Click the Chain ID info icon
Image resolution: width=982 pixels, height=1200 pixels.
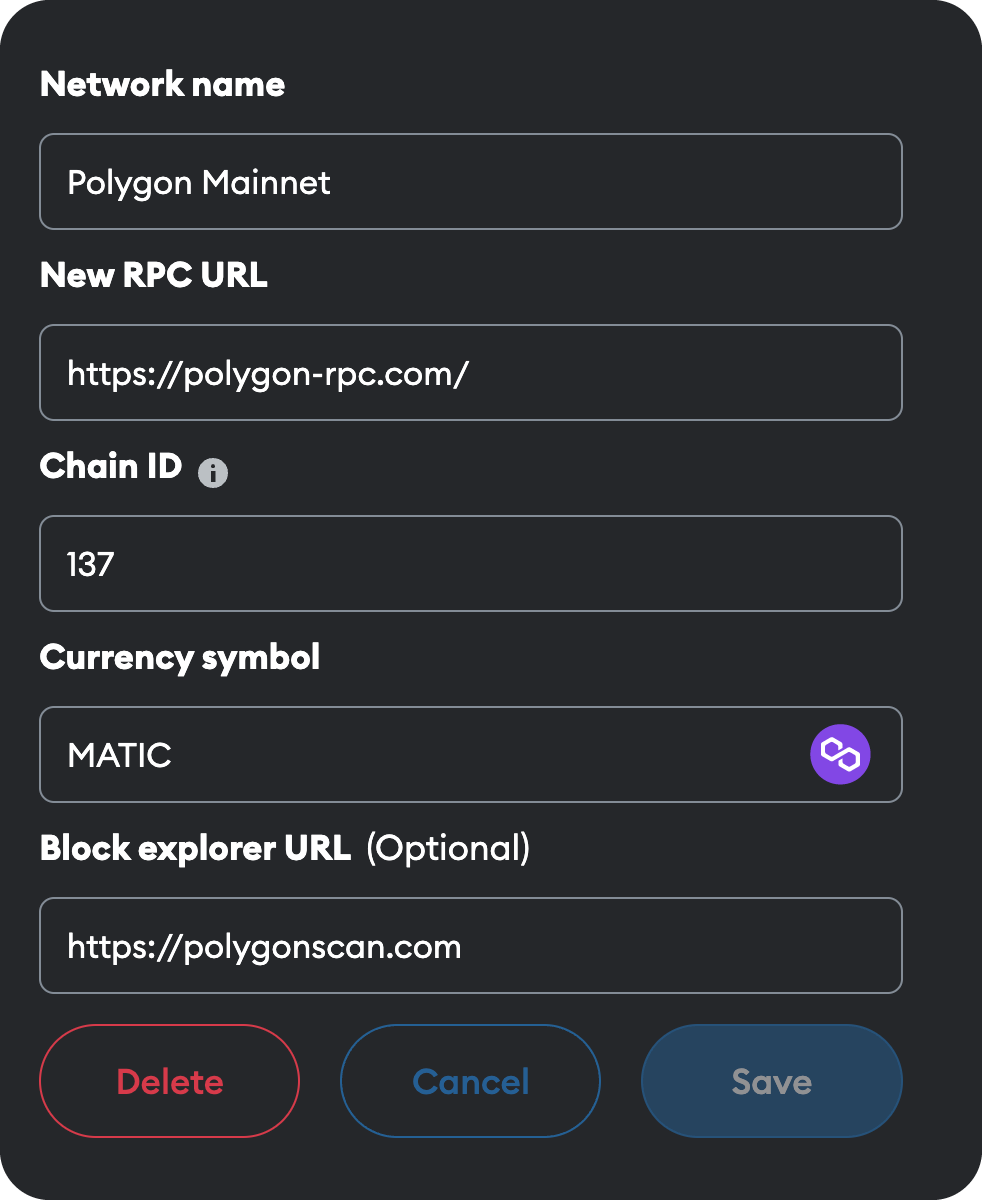(212, 473)
